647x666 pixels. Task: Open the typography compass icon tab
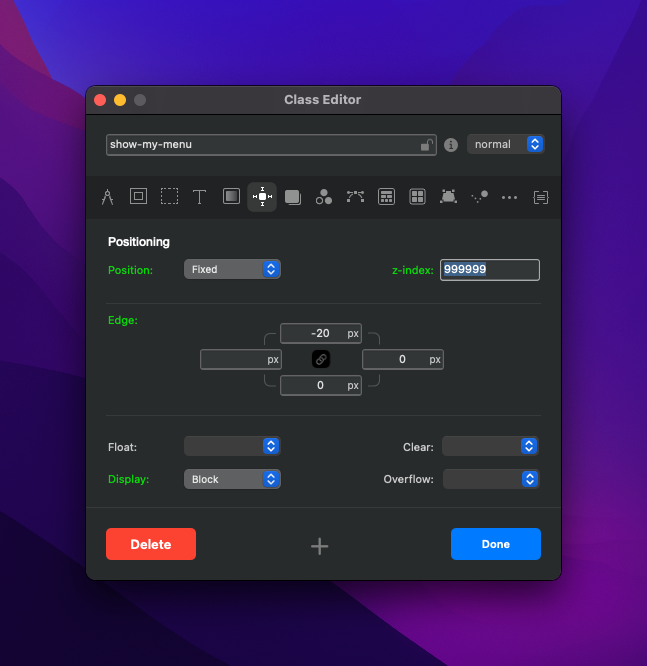(108, 197)
